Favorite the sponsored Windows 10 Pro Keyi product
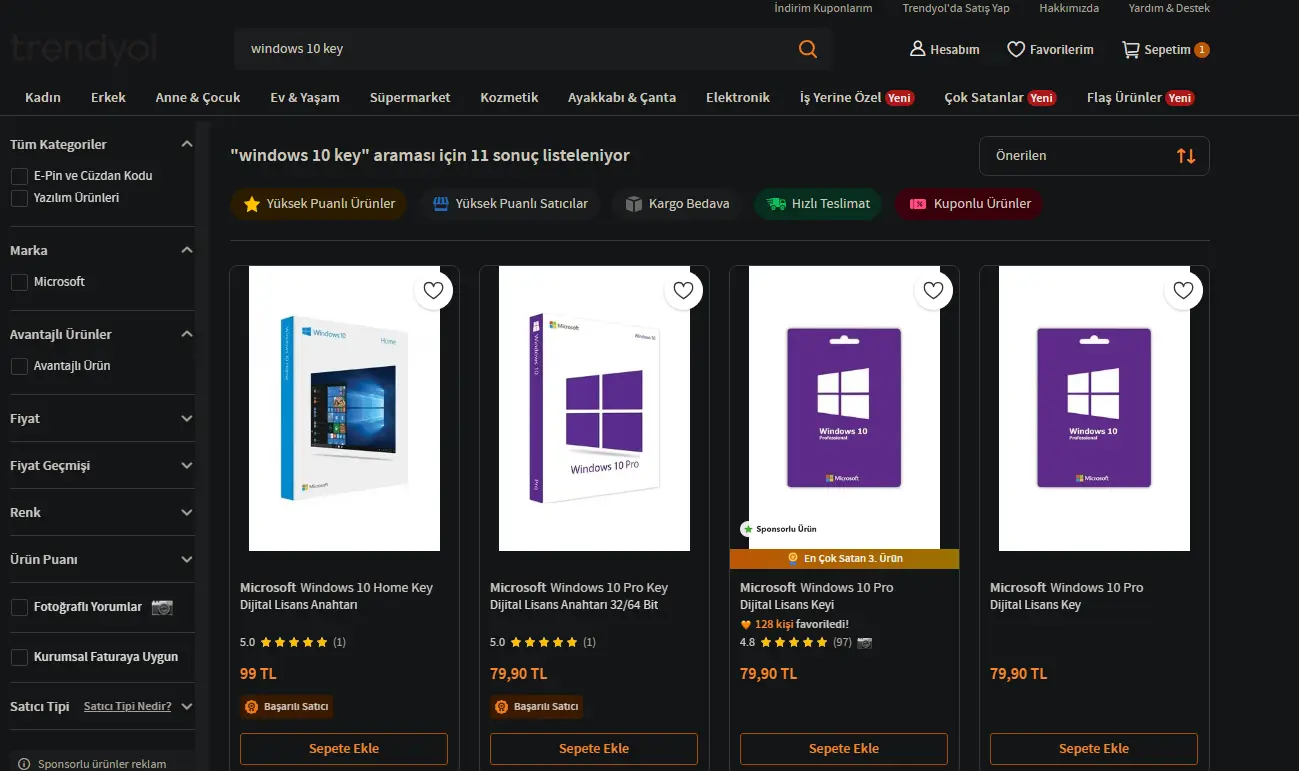Image resolution: width=1299 pixels, height=771 pixels. click(933, 291)
